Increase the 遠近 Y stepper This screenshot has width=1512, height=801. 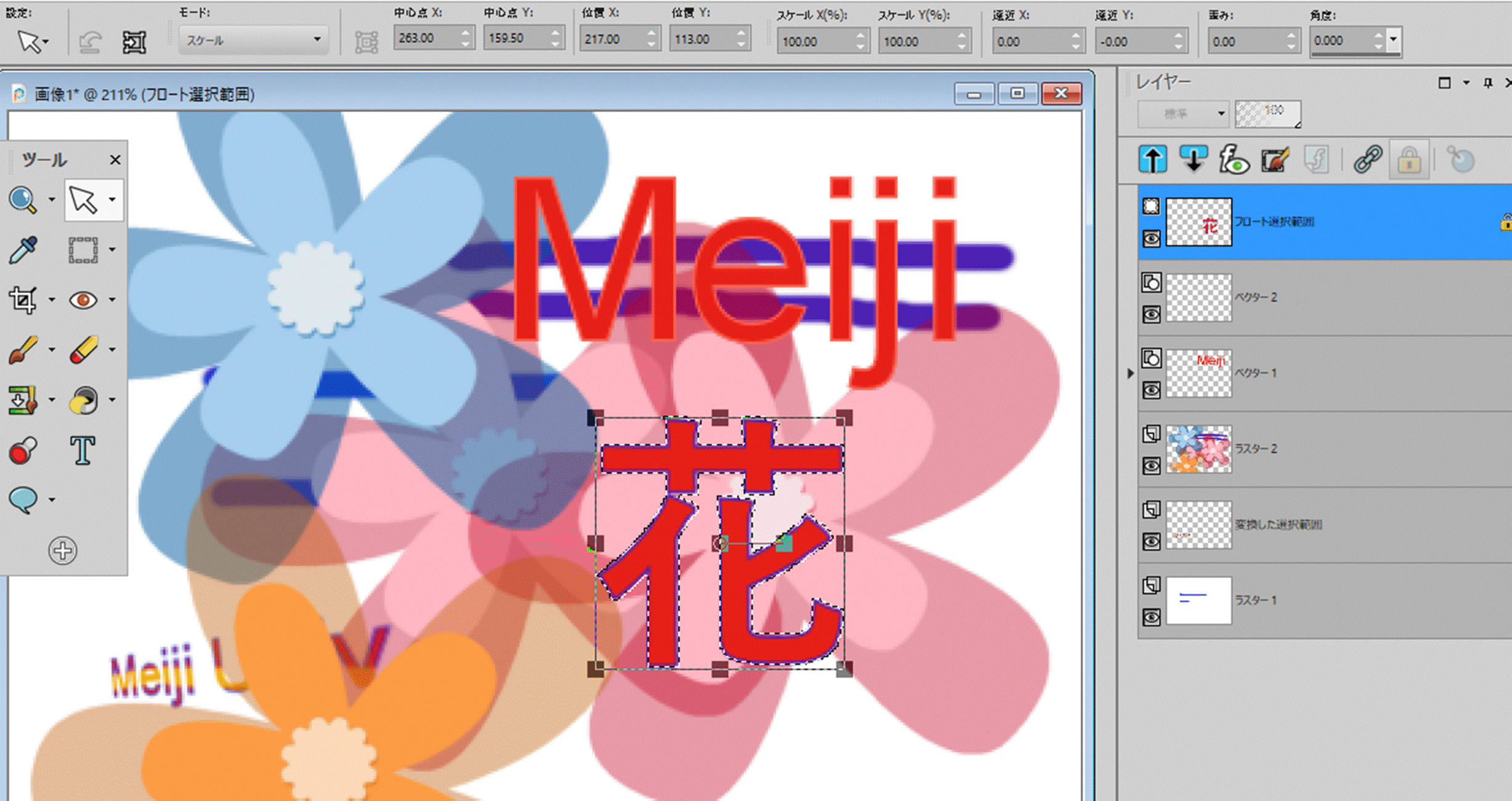pos(1178,36)
